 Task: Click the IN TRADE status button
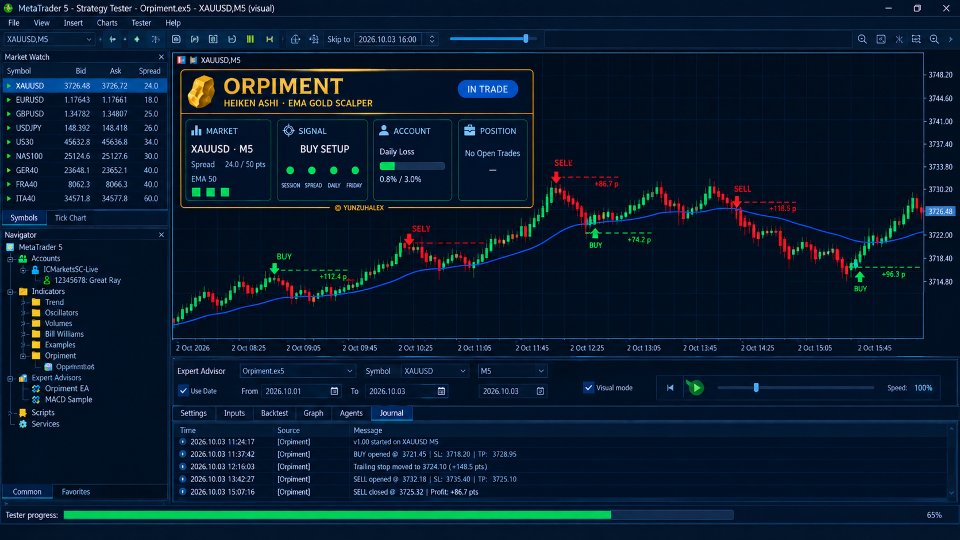[488, 89]
